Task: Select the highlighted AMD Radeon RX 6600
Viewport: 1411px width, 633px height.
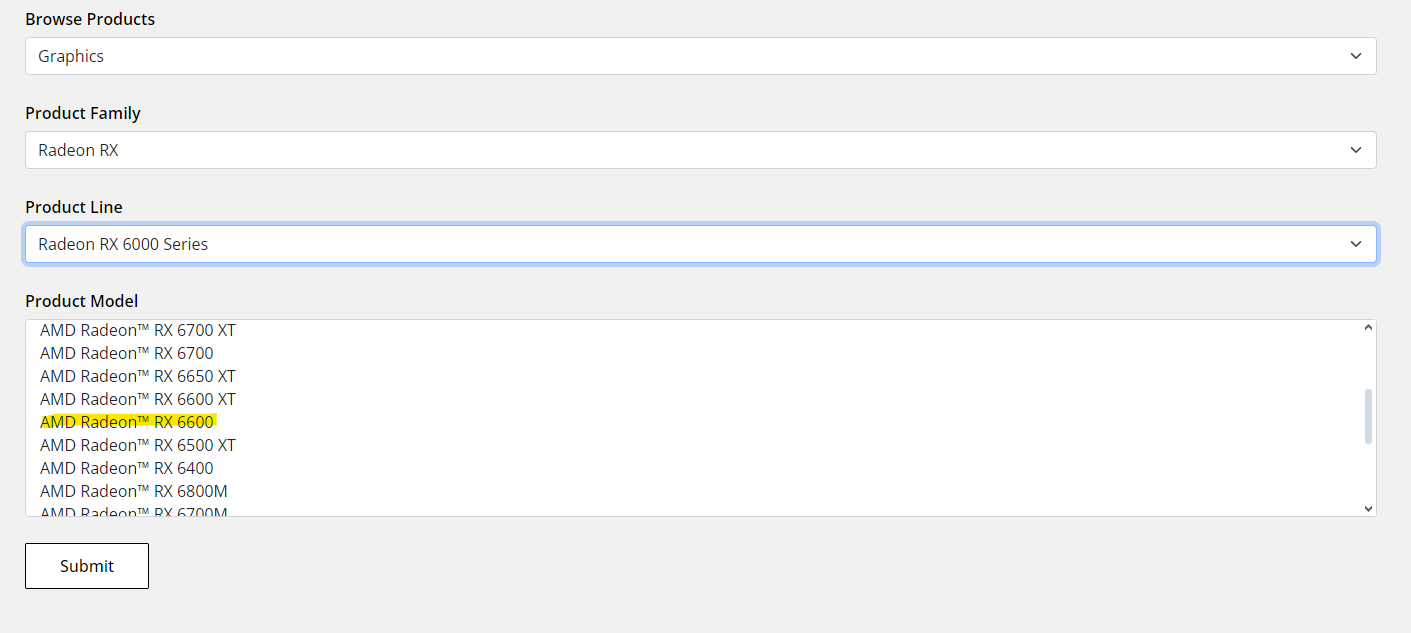Action: tap(127, 422)
